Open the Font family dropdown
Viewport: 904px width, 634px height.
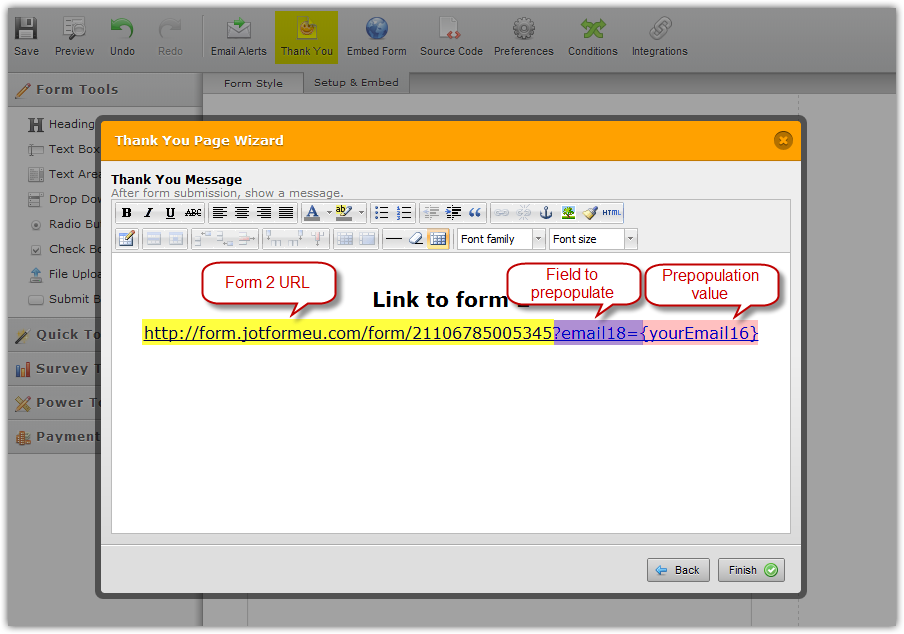coord(501,239)
